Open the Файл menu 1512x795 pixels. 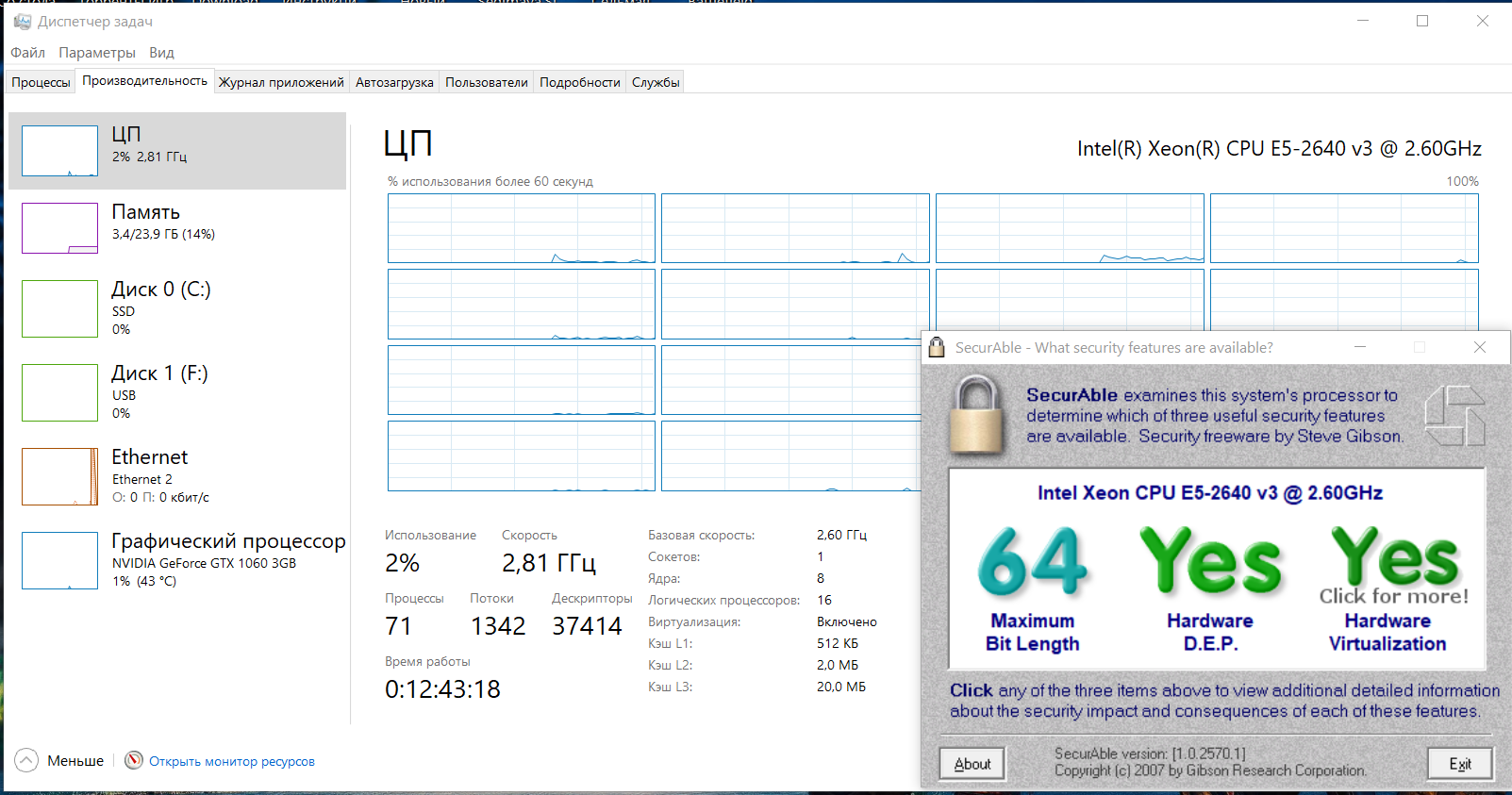point(28,53)
